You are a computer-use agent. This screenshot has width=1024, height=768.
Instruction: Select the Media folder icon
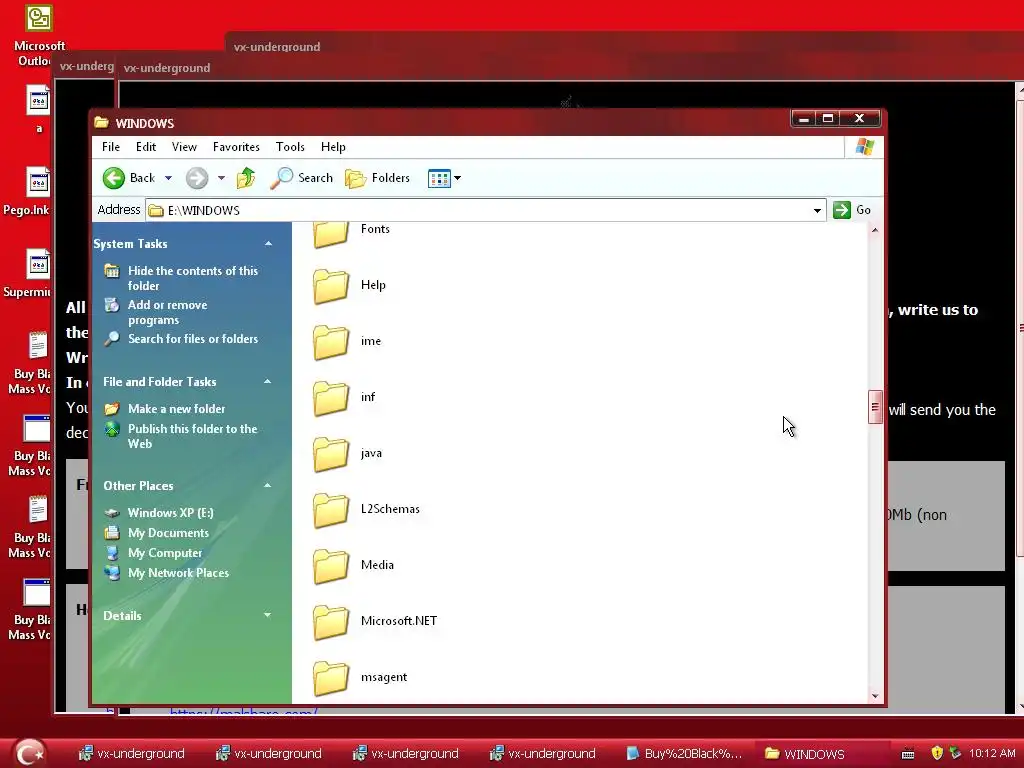(330, 566)
